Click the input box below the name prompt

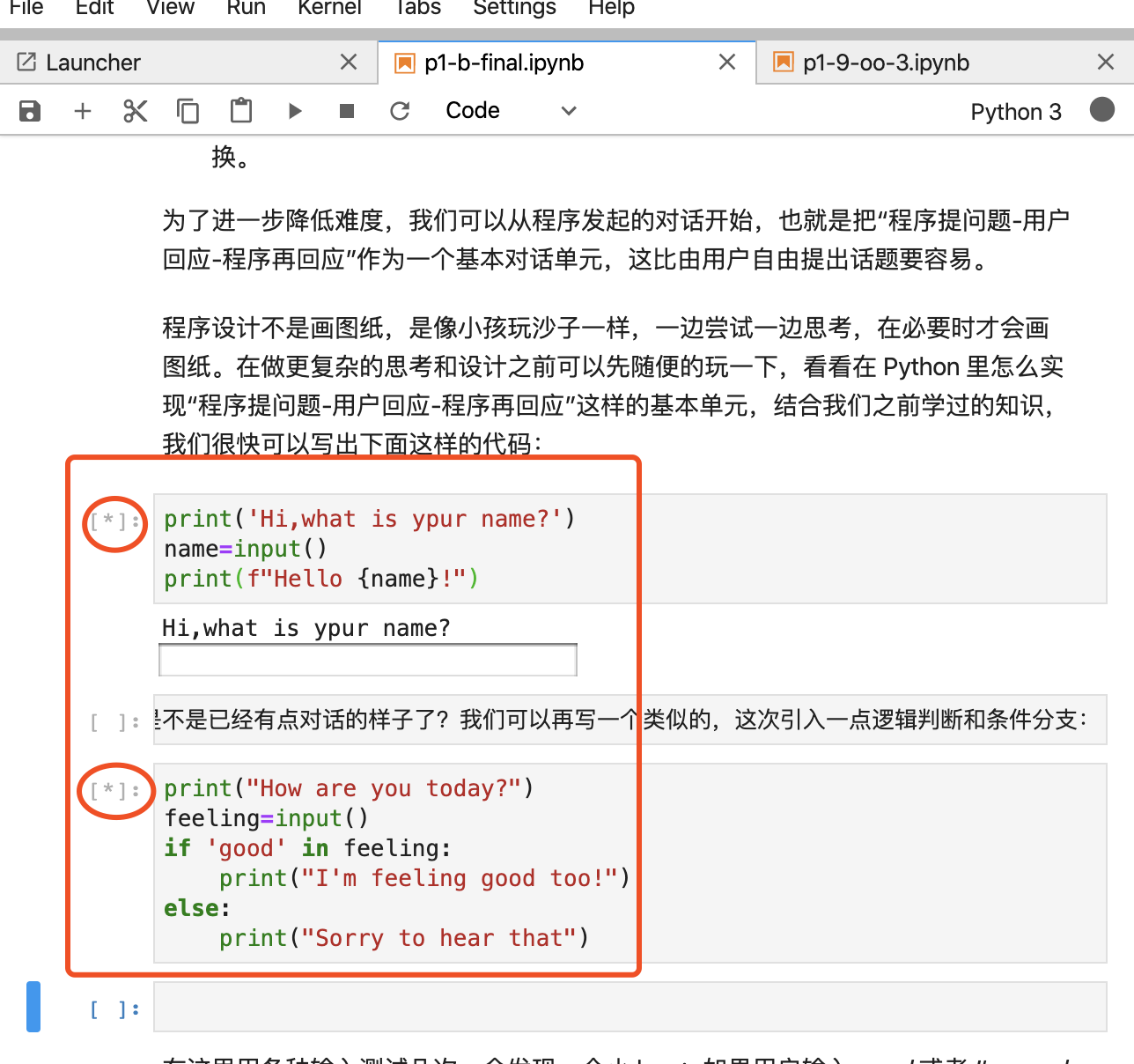(x=367, y=659)
